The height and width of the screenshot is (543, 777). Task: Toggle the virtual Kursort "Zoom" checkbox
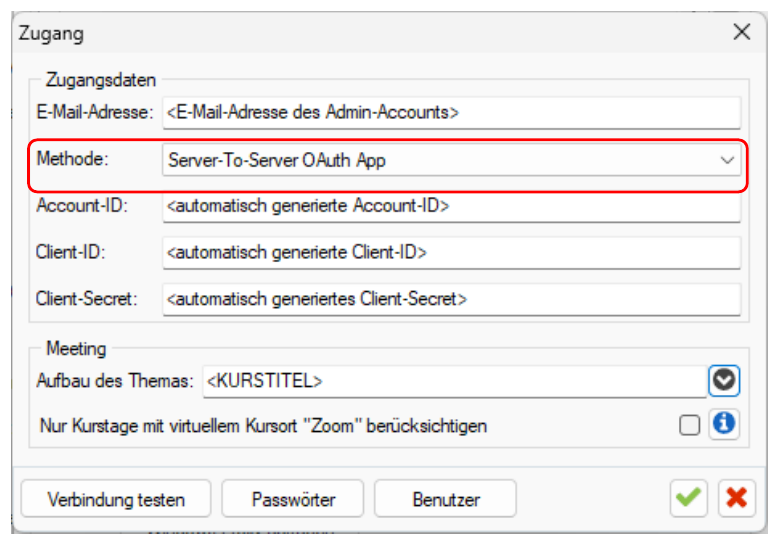pyautogui.click(x=689, y=425)
